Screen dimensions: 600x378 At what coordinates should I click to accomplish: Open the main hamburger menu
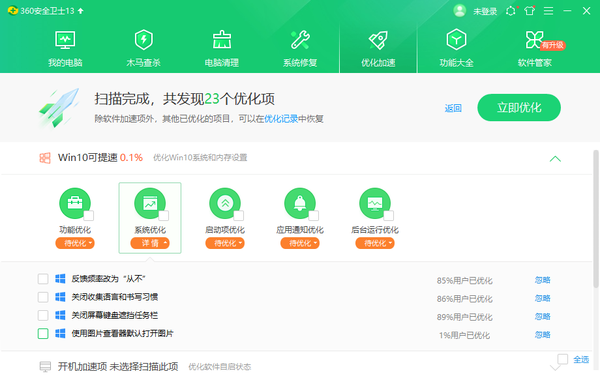point(548,11)
